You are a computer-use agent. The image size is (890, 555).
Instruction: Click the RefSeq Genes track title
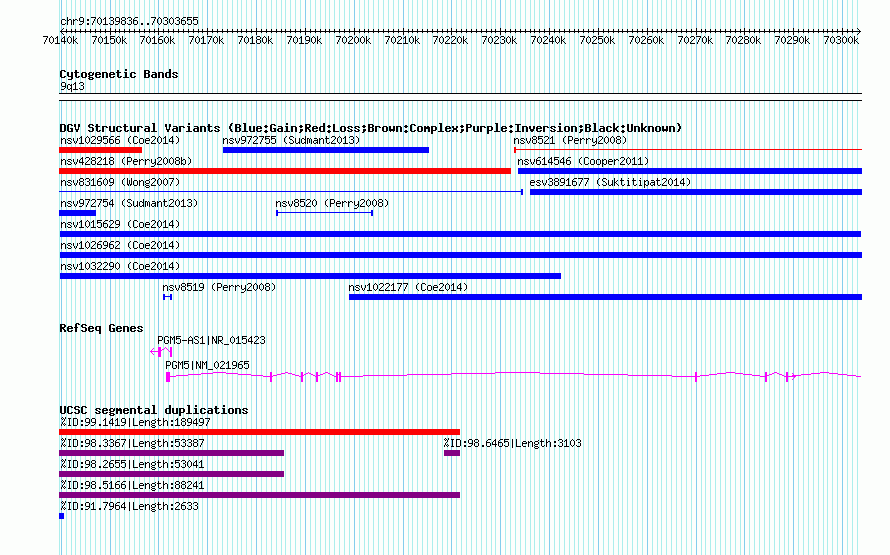click(101, 328)
